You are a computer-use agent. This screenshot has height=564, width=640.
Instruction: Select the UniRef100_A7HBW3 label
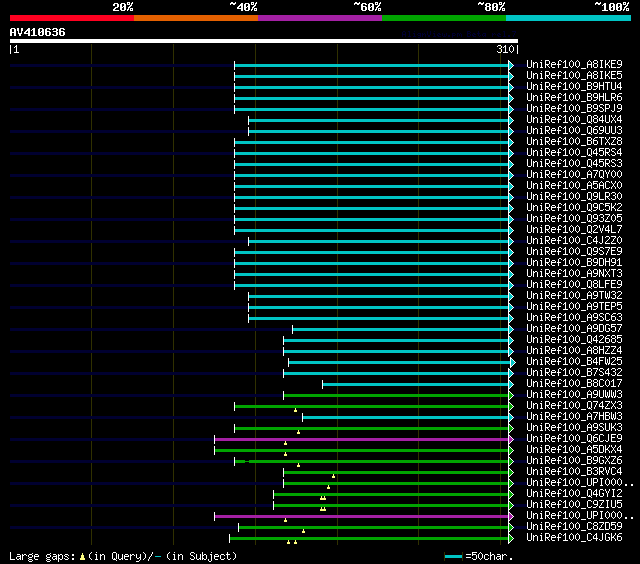[574, 417]
